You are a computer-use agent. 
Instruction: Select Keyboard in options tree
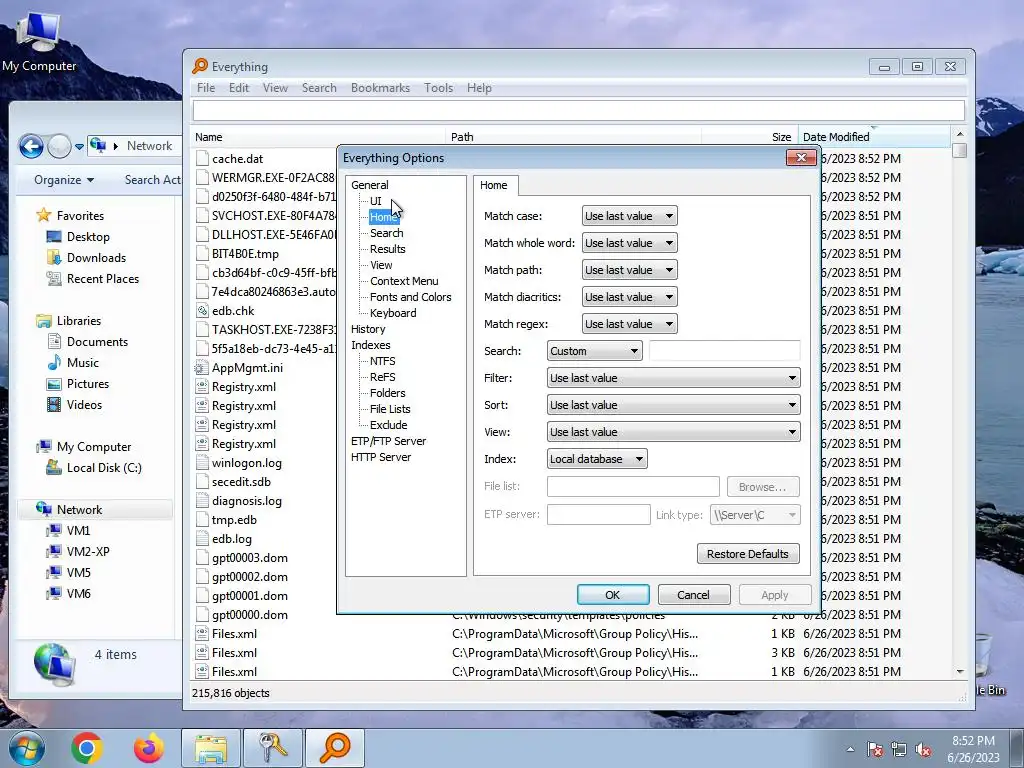[393, 313]
